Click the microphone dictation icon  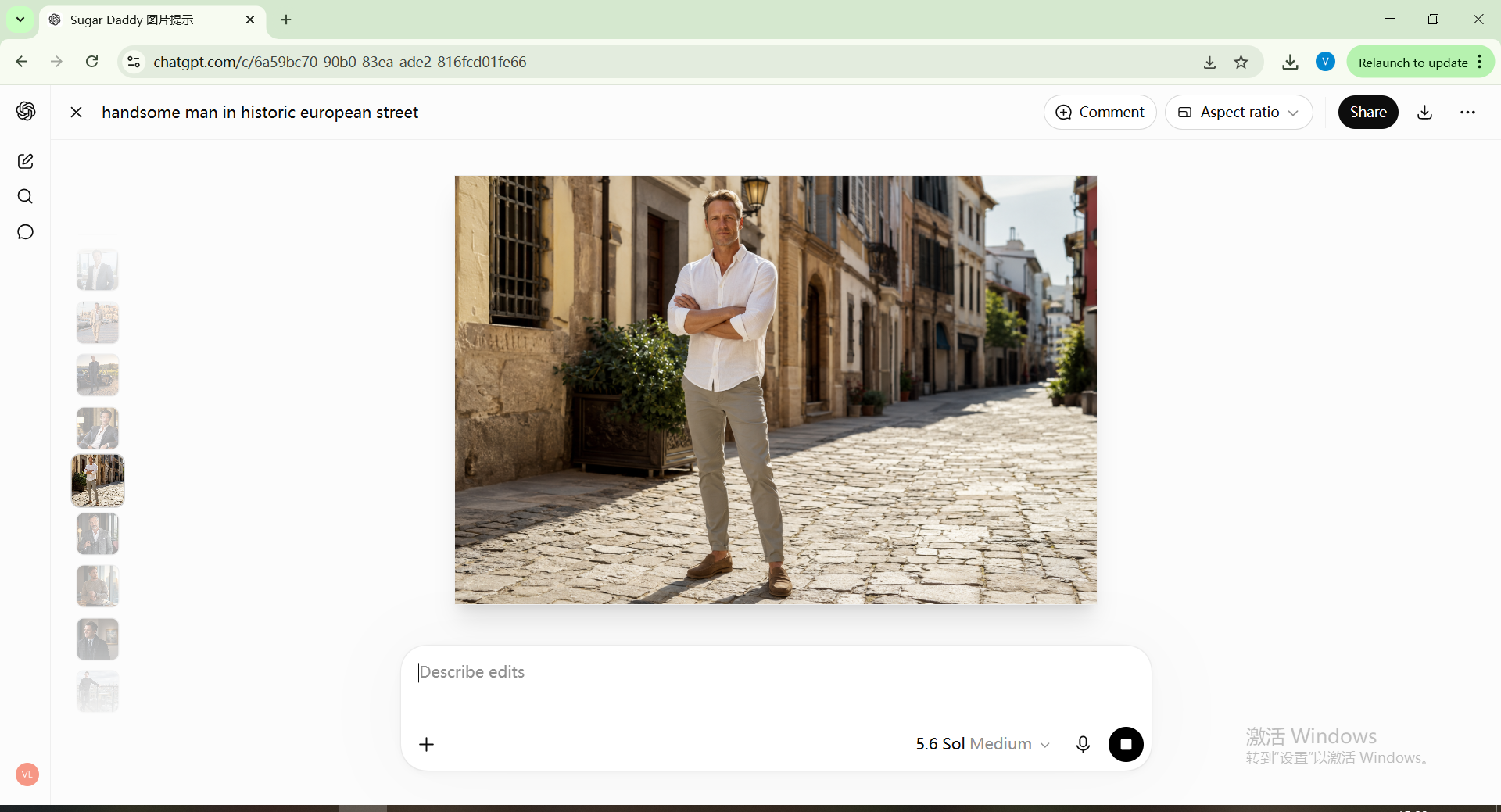(x=1083, y=744)
